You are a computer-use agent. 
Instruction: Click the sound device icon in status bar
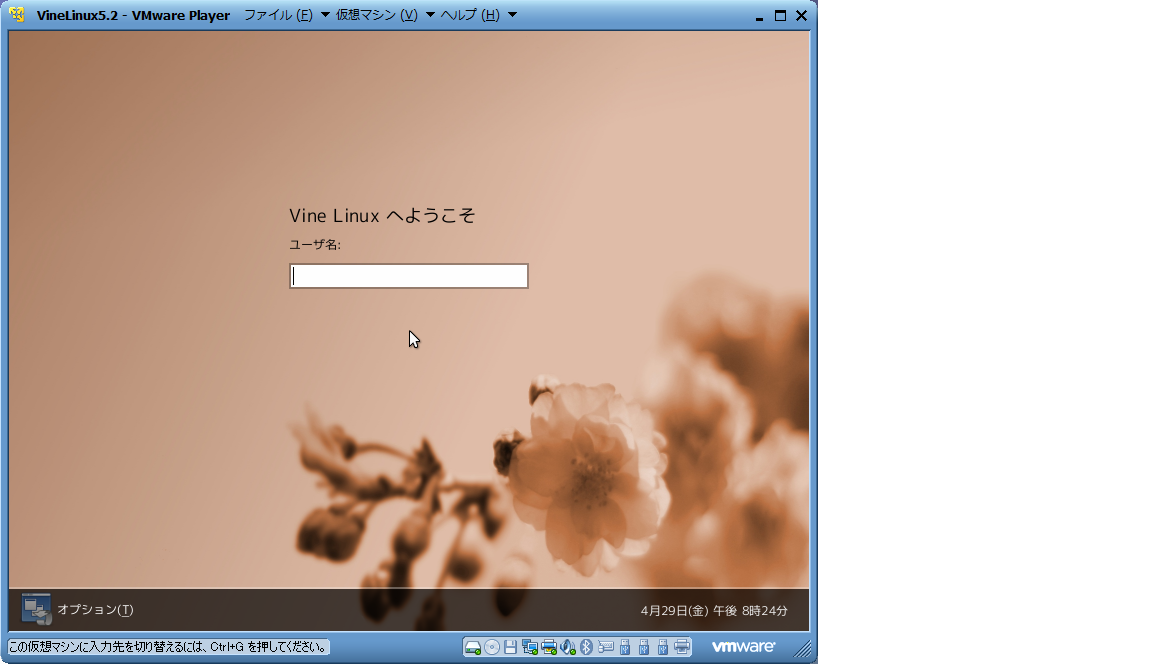point(568,647)
